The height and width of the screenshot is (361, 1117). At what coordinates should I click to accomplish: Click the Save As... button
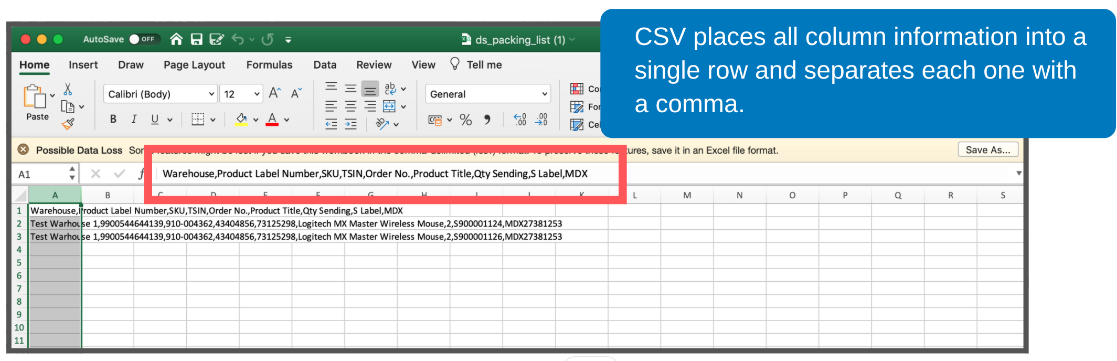tap(988, 150)
